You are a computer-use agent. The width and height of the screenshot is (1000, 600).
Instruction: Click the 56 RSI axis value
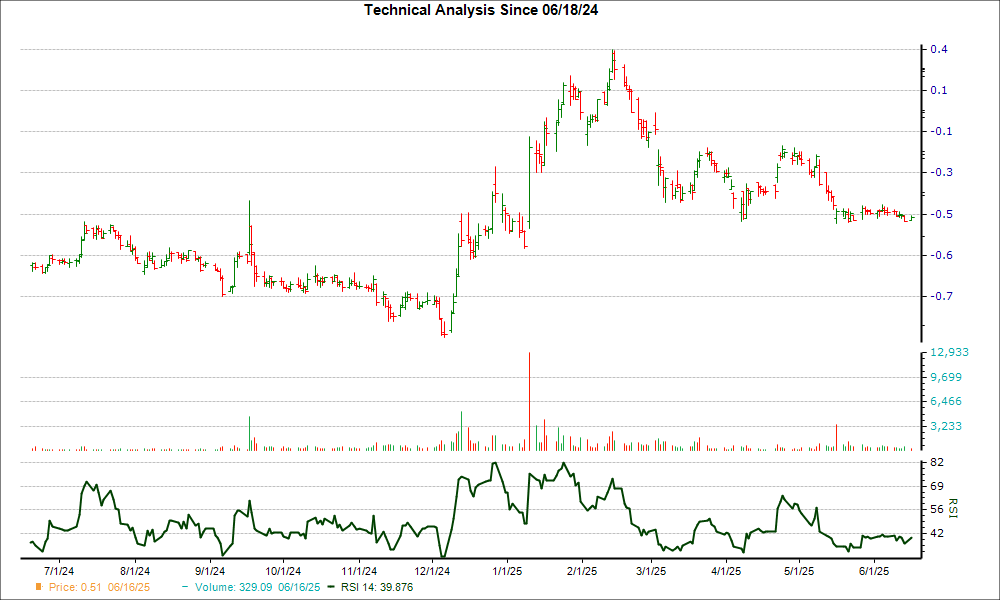[938, 509]
